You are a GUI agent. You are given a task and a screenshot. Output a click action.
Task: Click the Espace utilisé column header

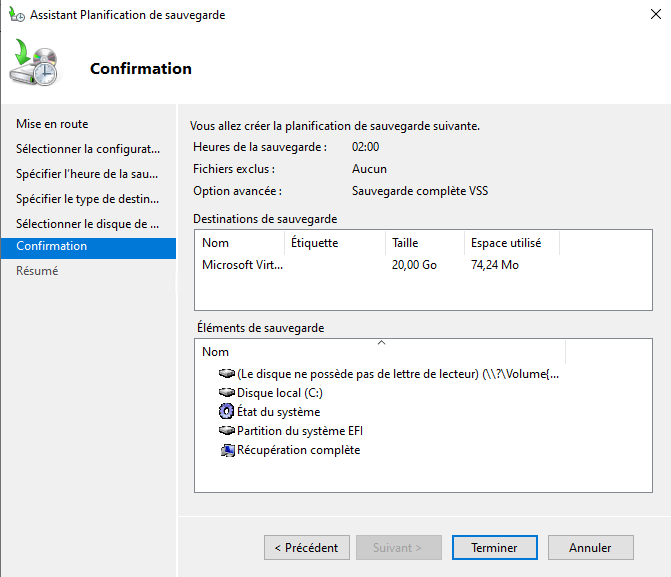[x=505, y=243]
